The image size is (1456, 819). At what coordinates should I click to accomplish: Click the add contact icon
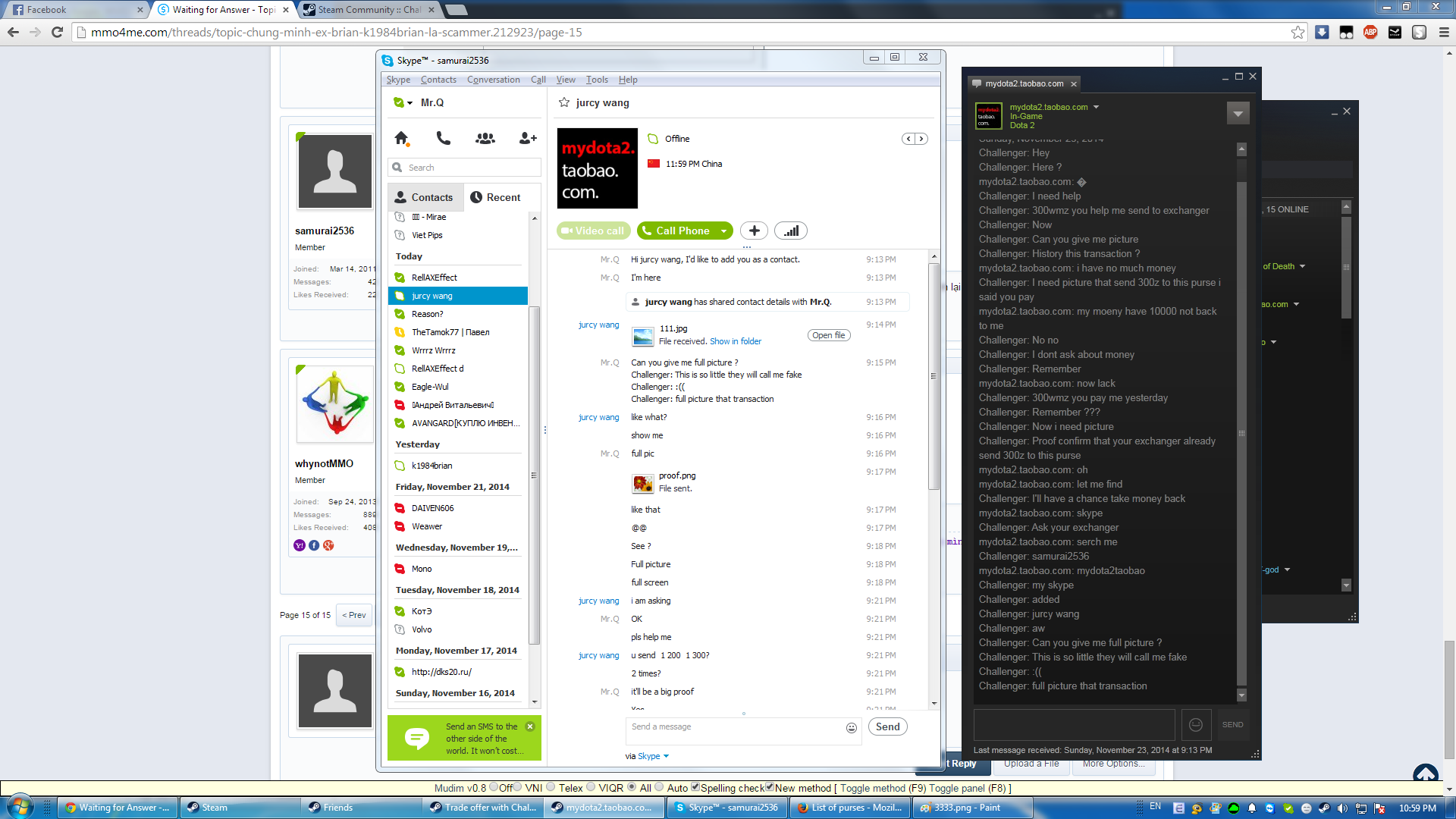528,138
